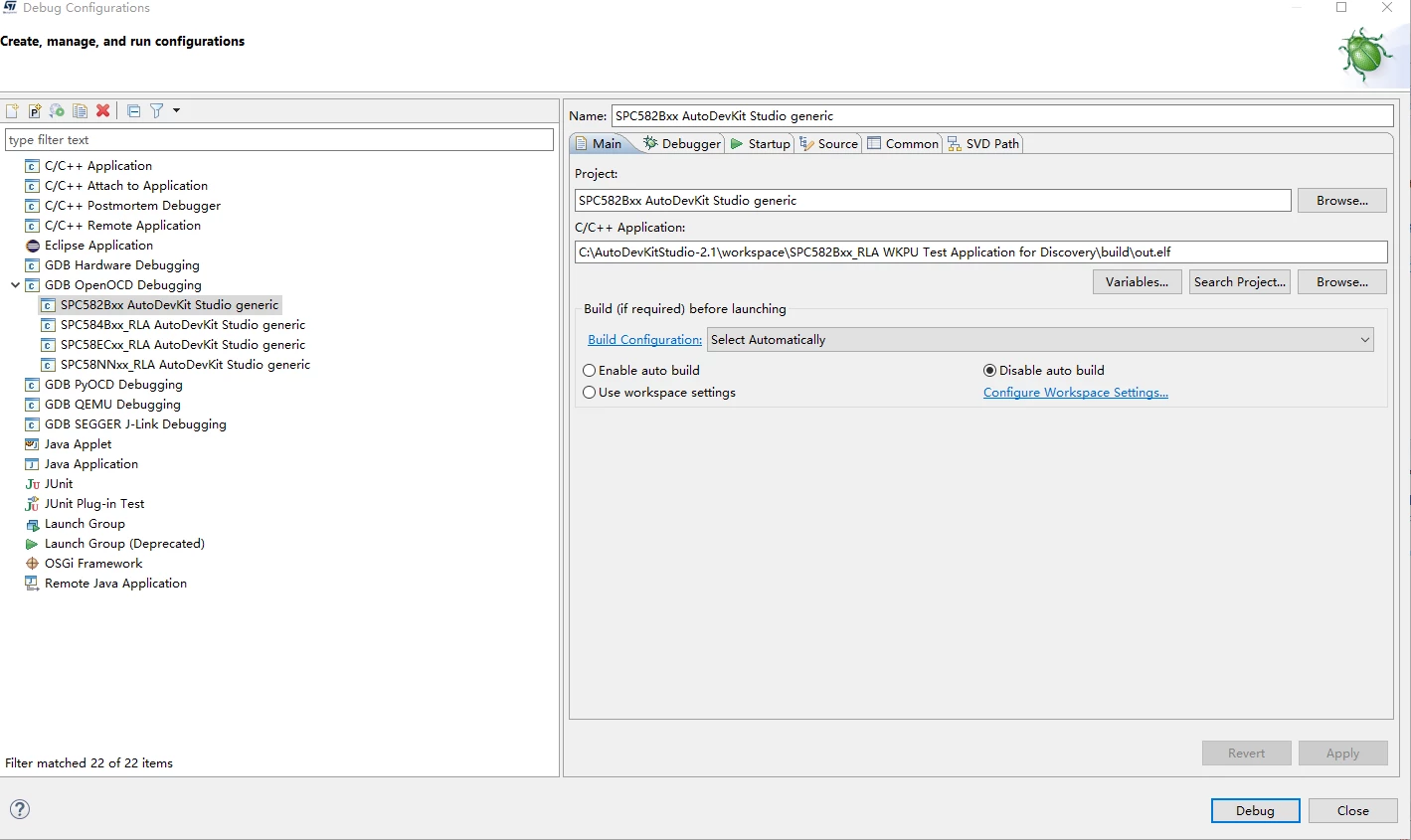The height and width of the screenshot is (840, 1411).
Task: Click C/C++ Application path field
Action: tap(980, 252)
